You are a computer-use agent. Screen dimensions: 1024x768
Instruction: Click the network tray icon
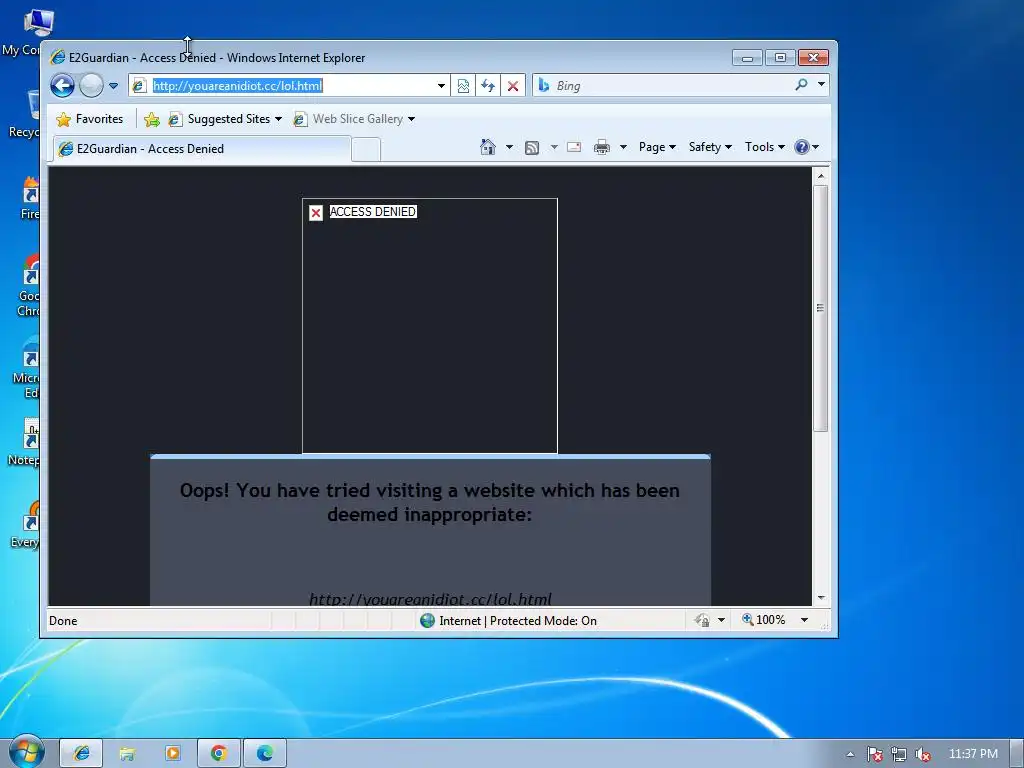899,754
